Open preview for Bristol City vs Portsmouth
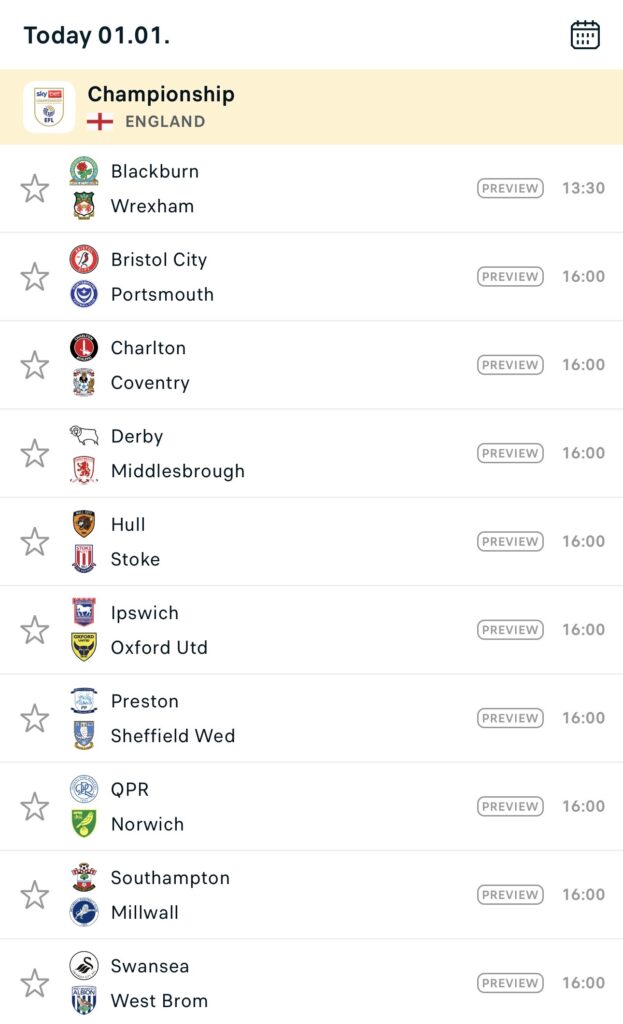Image resolution: width=623 pixels, height=1024 pixels. 510,277
